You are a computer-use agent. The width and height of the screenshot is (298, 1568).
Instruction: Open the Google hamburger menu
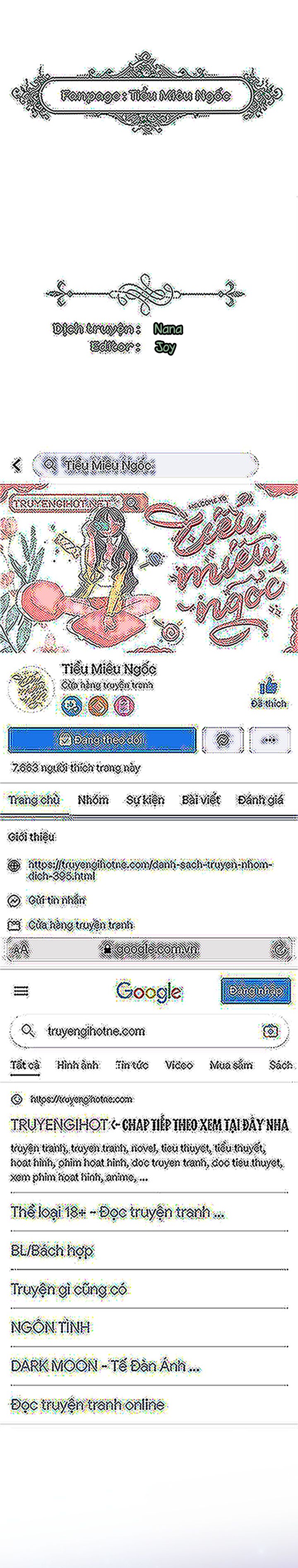coord(21,992)
